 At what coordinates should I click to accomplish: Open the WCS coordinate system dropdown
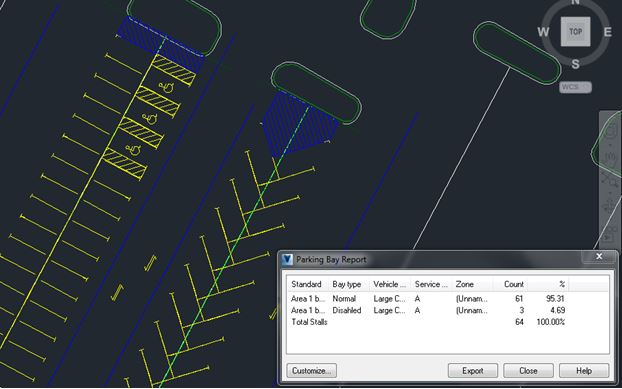coord(575,87)
